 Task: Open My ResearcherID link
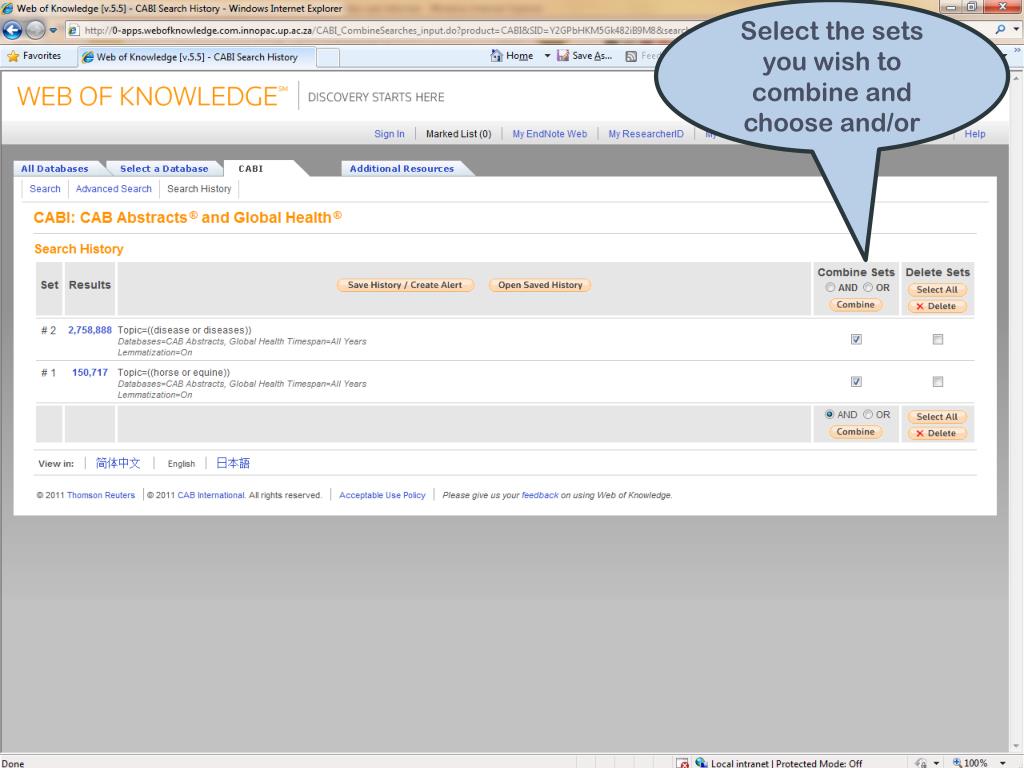click(646, 134)
